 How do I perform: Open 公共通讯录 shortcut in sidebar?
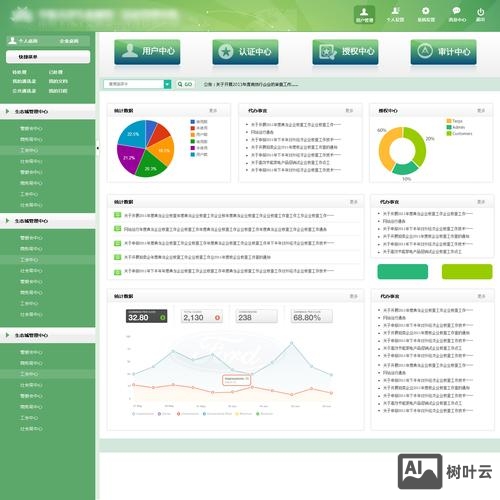(x=24, y=91)
